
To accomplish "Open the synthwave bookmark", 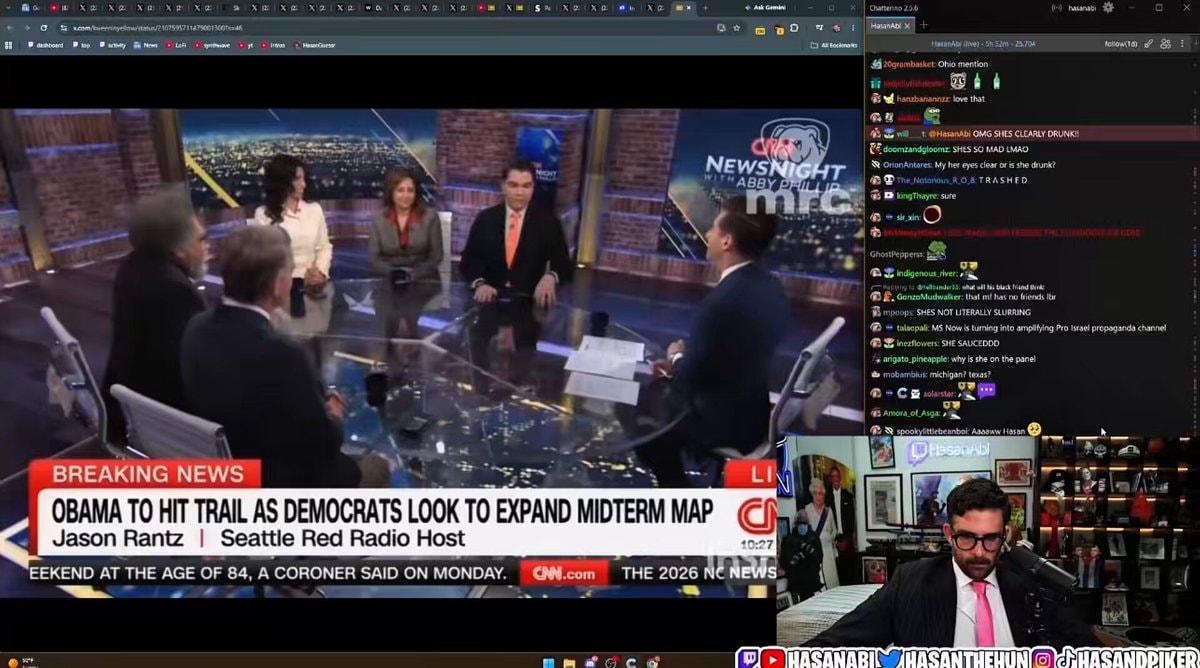I will 213,45.
